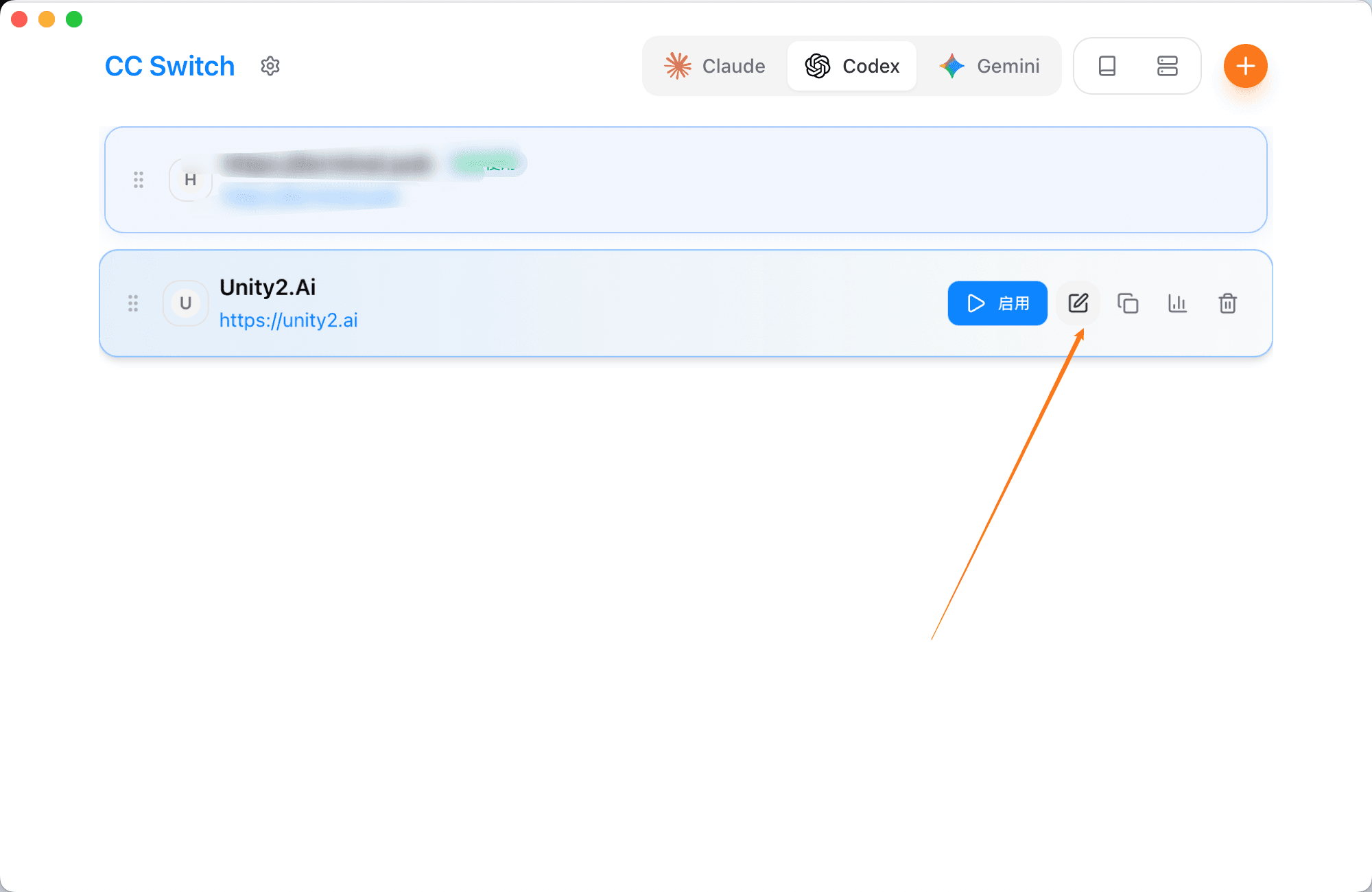
Task: Grab the Unity2.Ai drag handle
Action: (x=133, y=303)
